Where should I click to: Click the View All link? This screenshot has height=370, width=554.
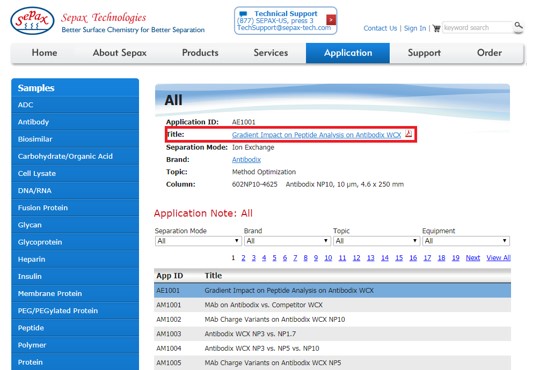pyautogui.click(x=498, y=258)
